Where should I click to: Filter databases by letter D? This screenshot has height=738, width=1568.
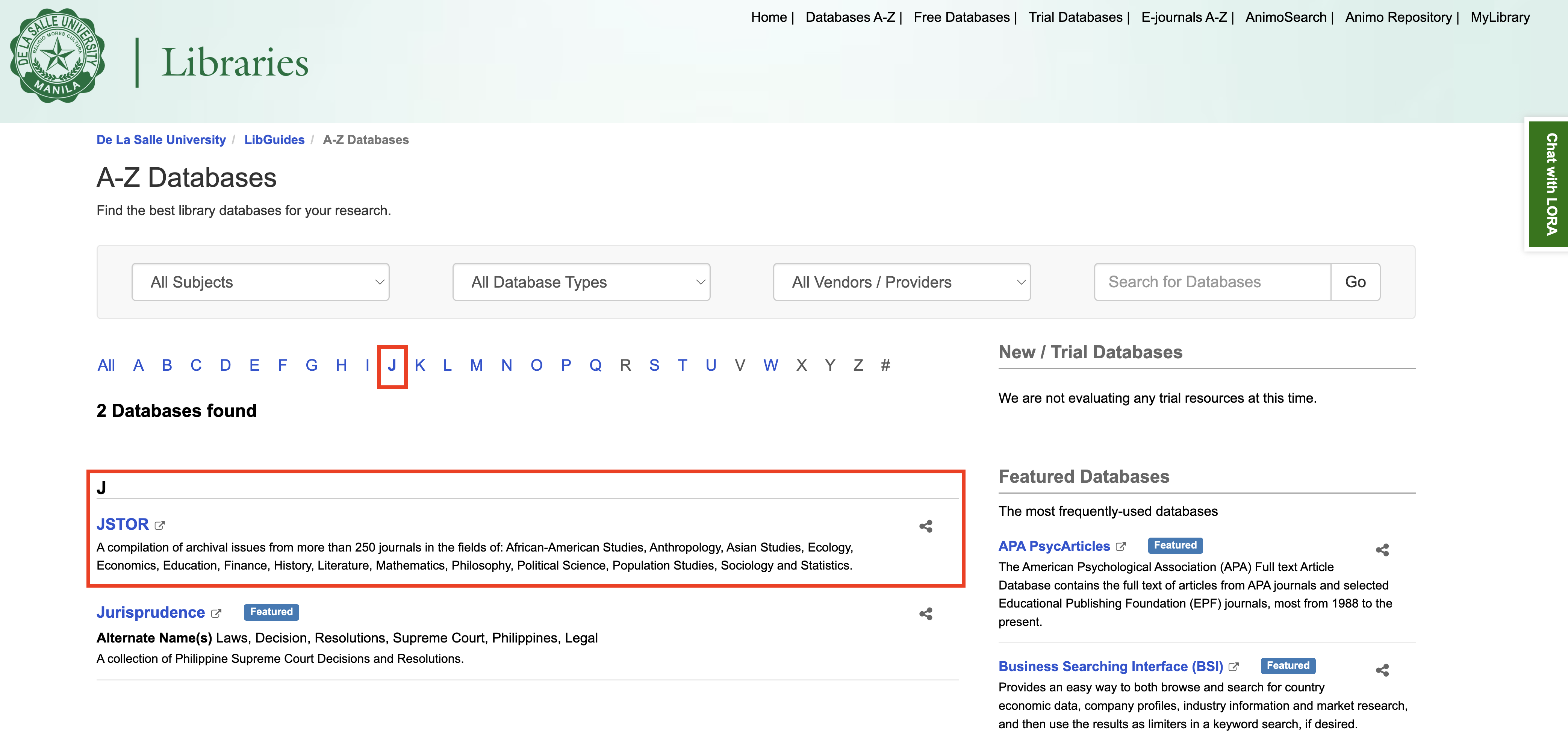225,365
